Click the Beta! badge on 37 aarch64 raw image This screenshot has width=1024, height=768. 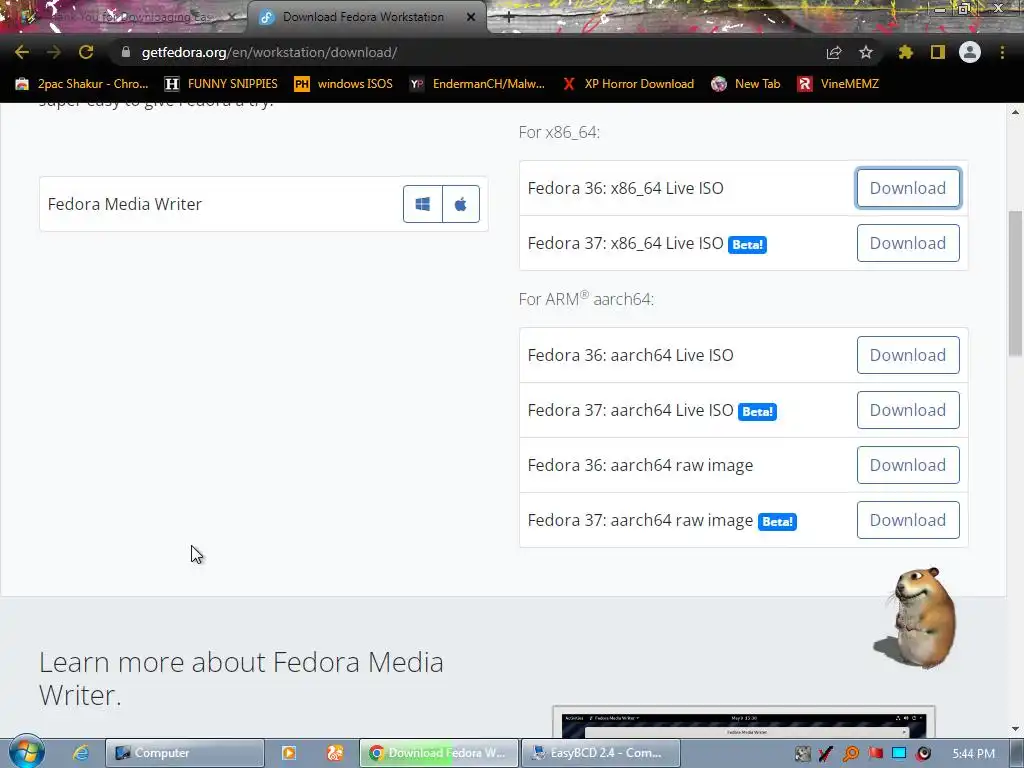pos(777,521)
